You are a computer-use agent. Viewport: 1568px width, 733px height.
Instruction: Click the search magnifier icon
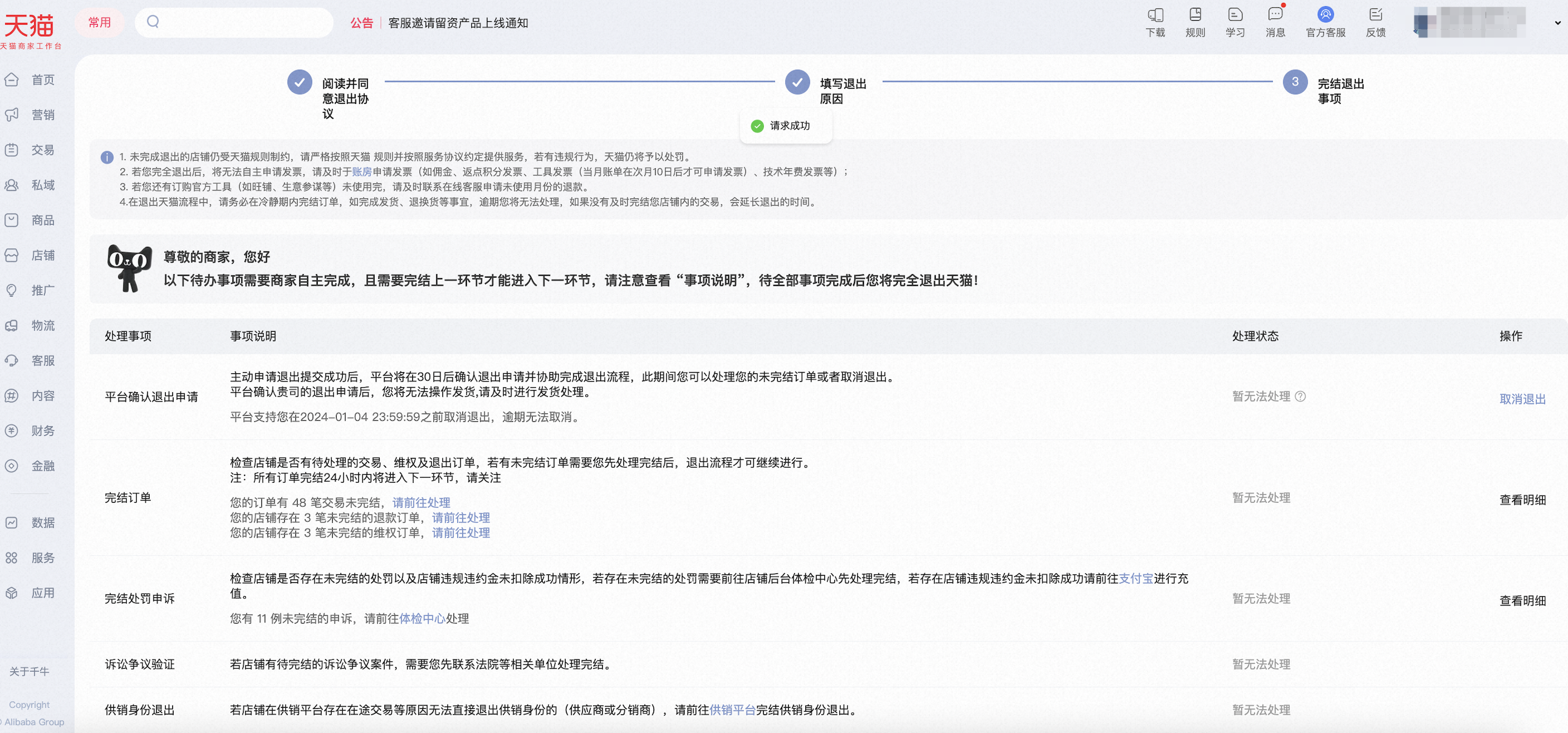pyautogui.click(x=153, y=22)
